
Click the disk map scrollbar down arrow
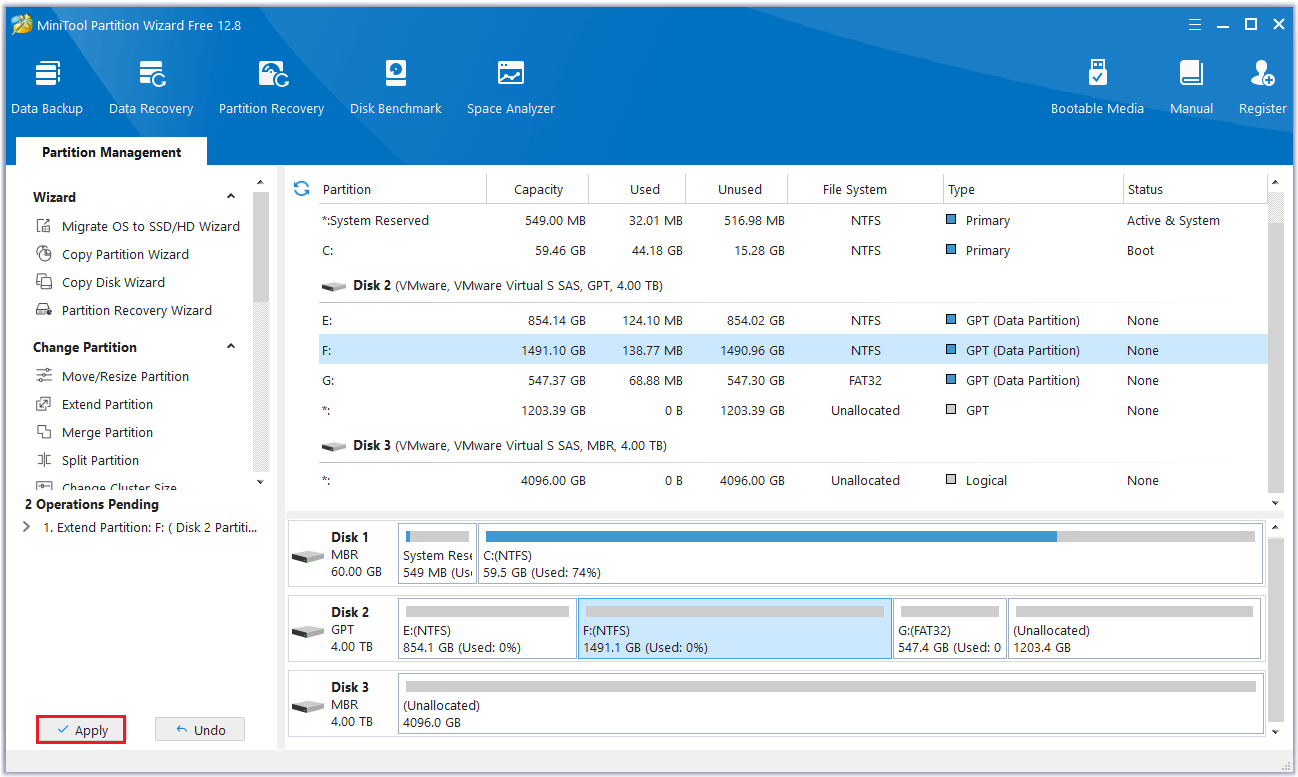point(1275,732)
